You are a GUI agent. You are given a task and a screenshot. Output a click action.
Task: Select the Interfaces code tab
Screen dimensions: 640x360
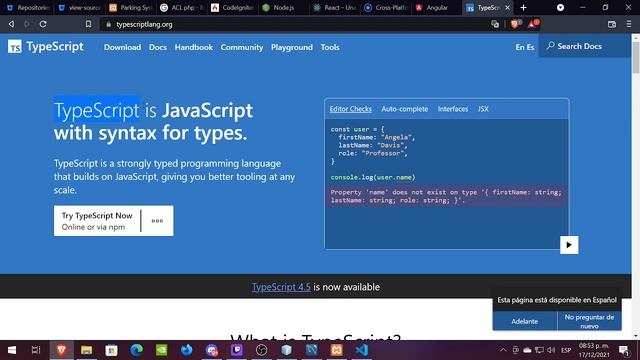pyautogui.click(x=453, y=109)
